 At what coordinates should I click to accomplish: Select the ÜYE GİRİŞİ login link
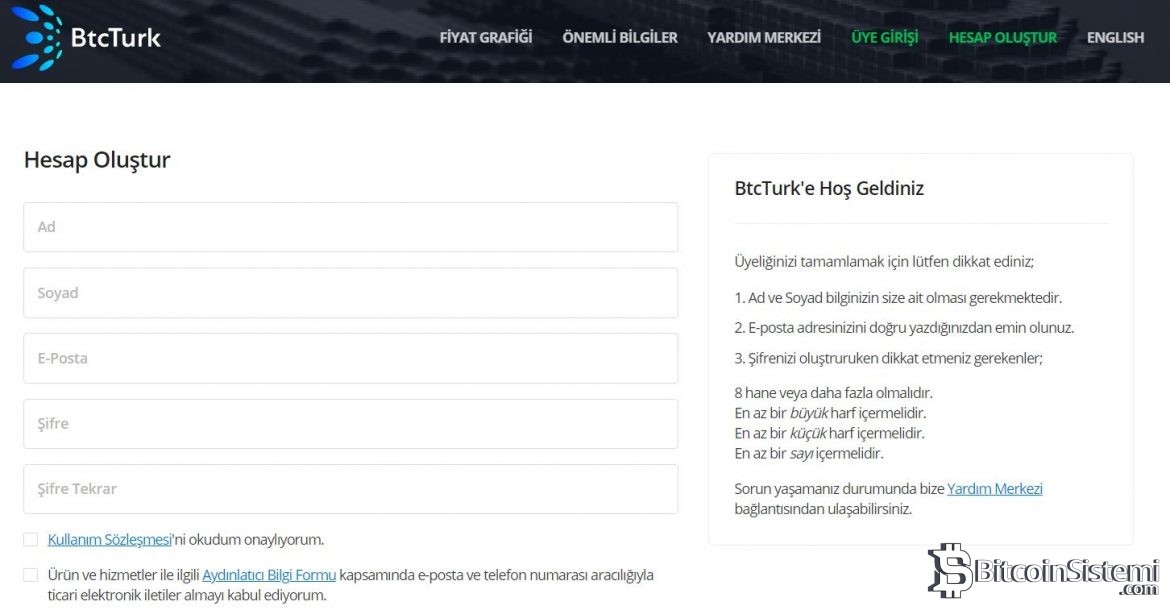pyautogui.click(x=884, y=38)
